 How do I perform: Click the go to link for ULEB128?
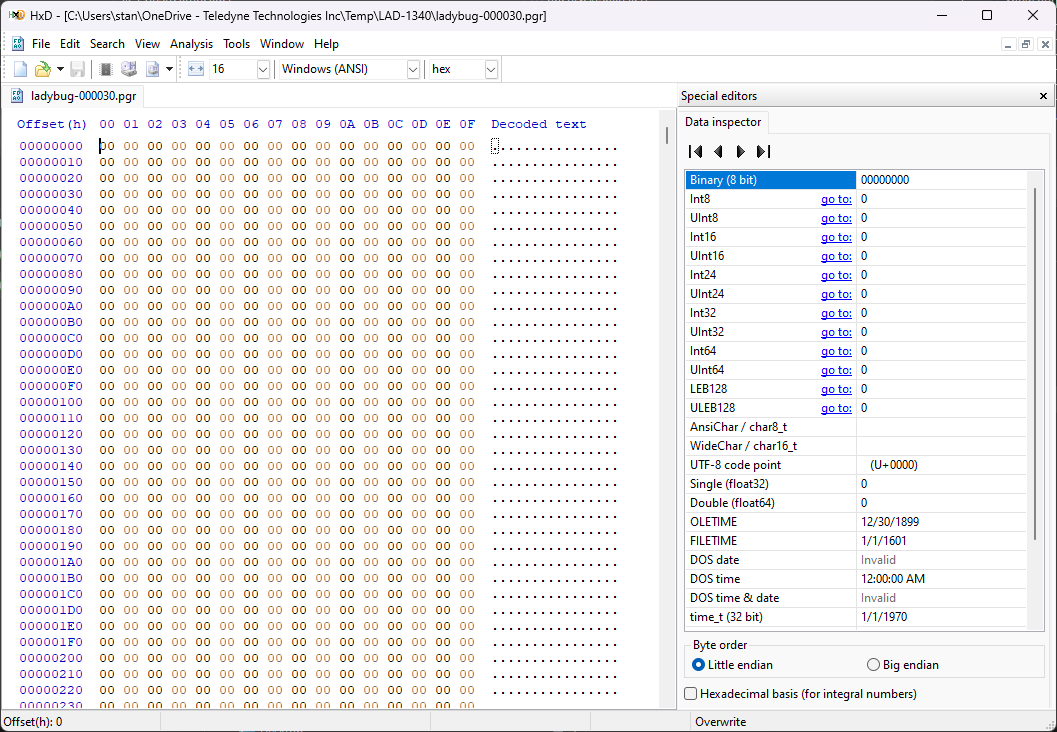coord(836,408)
